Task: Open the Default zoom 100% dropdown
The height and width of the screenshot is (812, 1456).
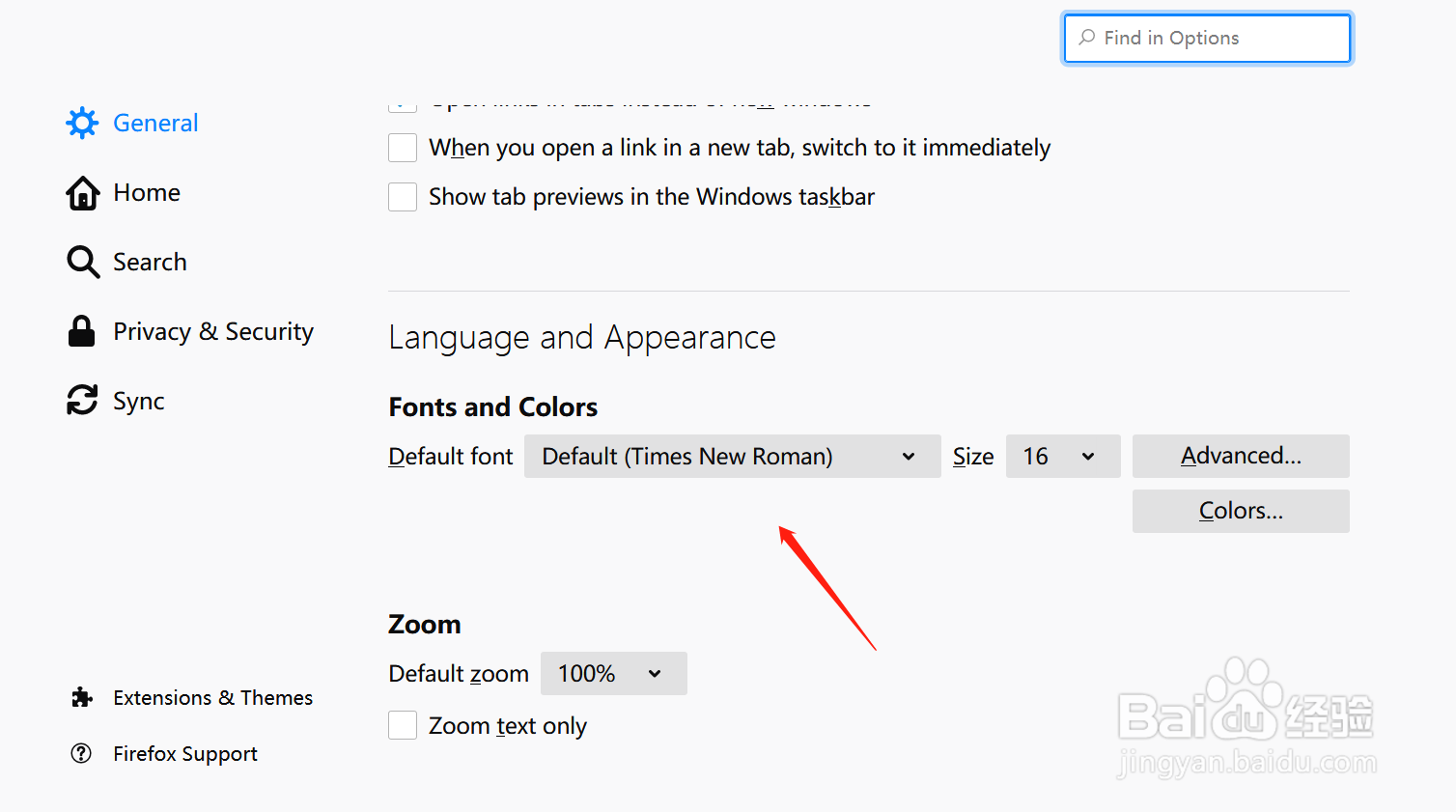Action: [x=613, y=673]
